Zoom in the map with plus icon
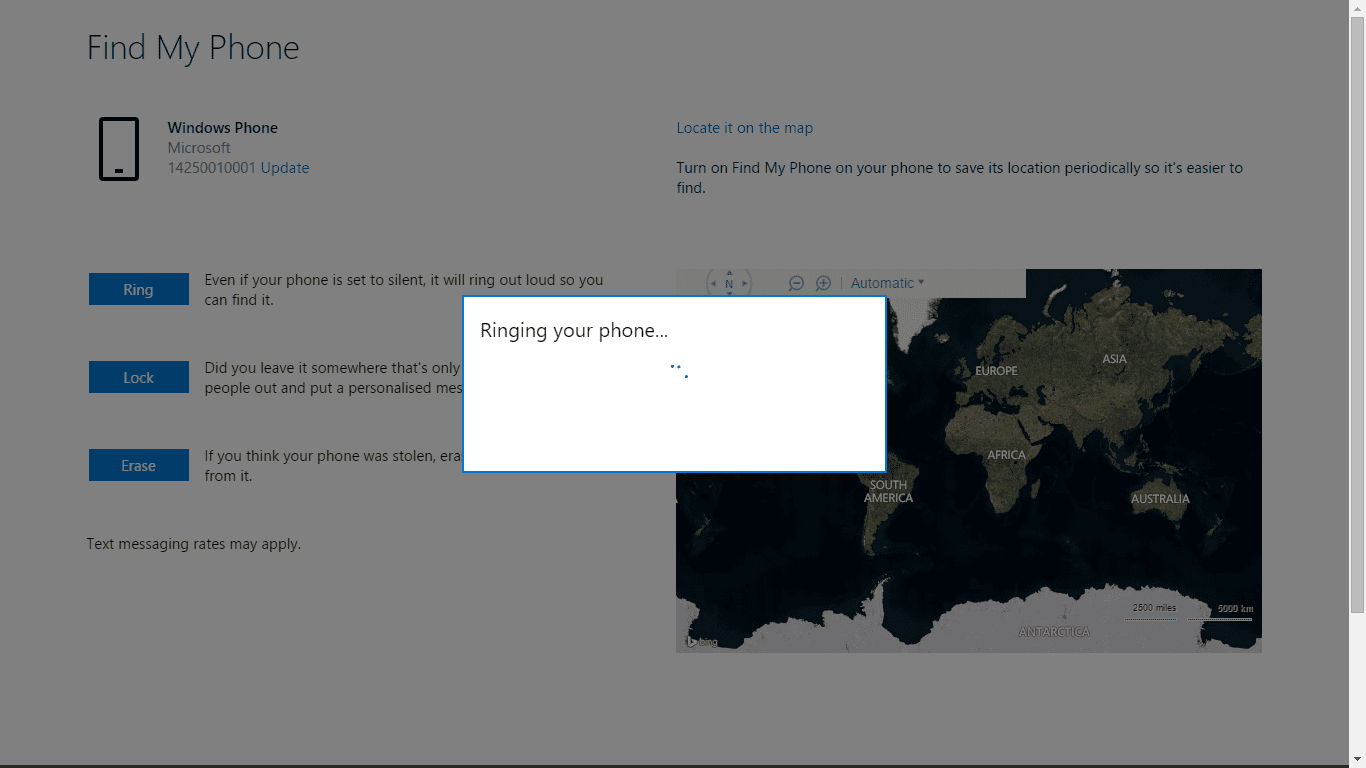 point(823,283)
